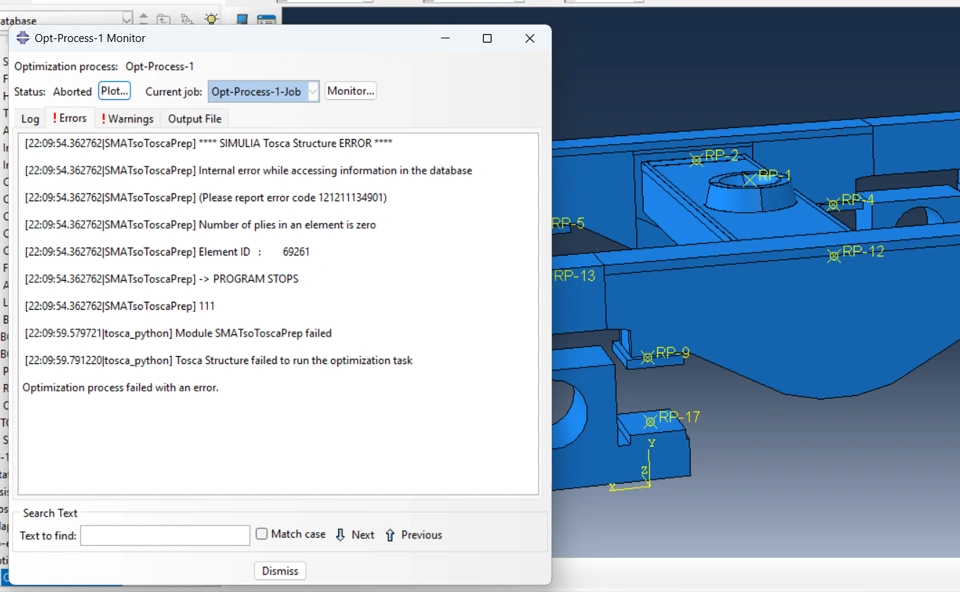960x592 pixels.
Task: Click the Opt-Process-1 Monitor title bar icon
Action: tap(23, 38)
